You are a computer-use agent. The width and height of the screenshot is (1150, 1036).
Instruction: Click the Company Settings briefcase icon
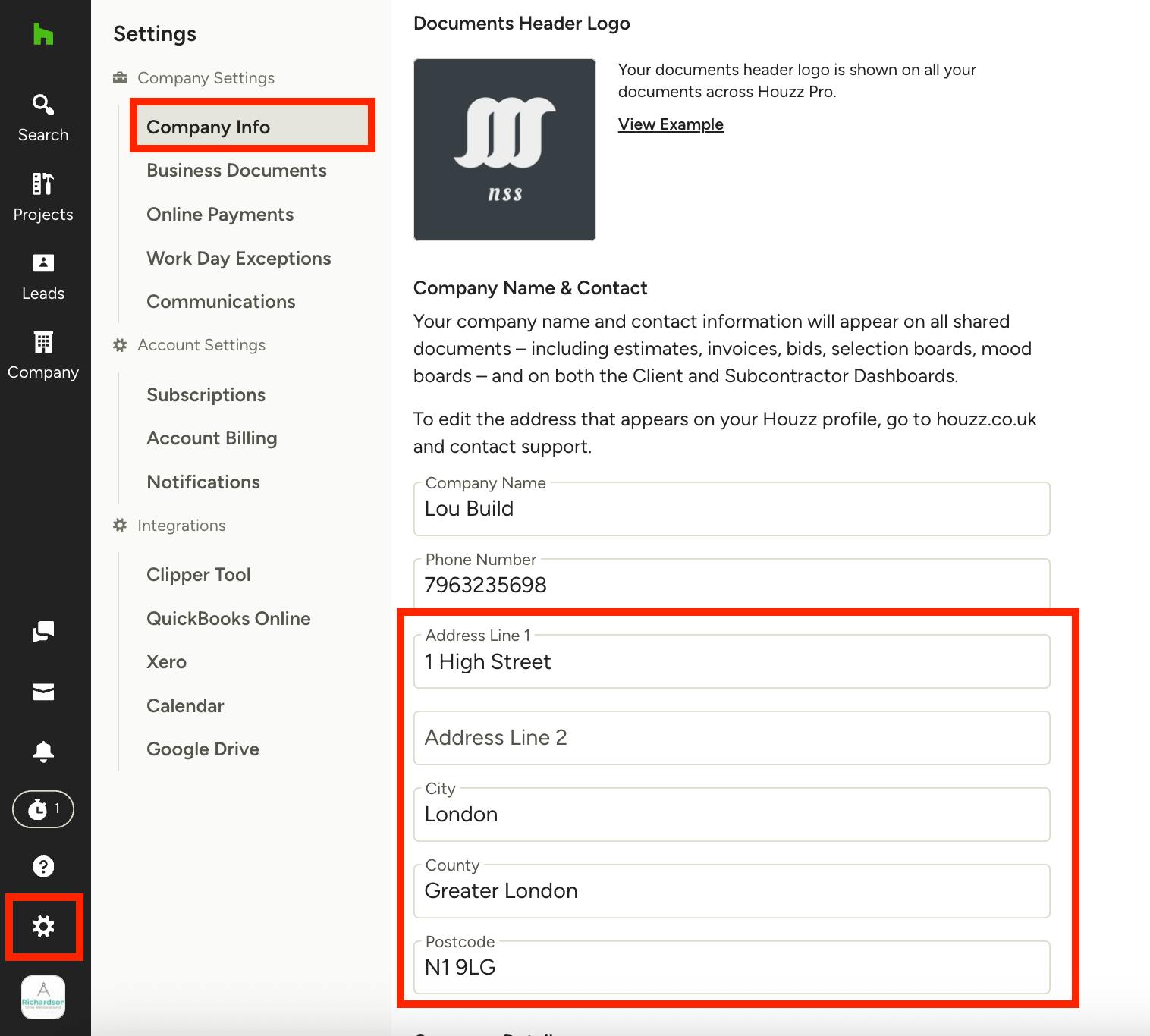coord(120,77)
